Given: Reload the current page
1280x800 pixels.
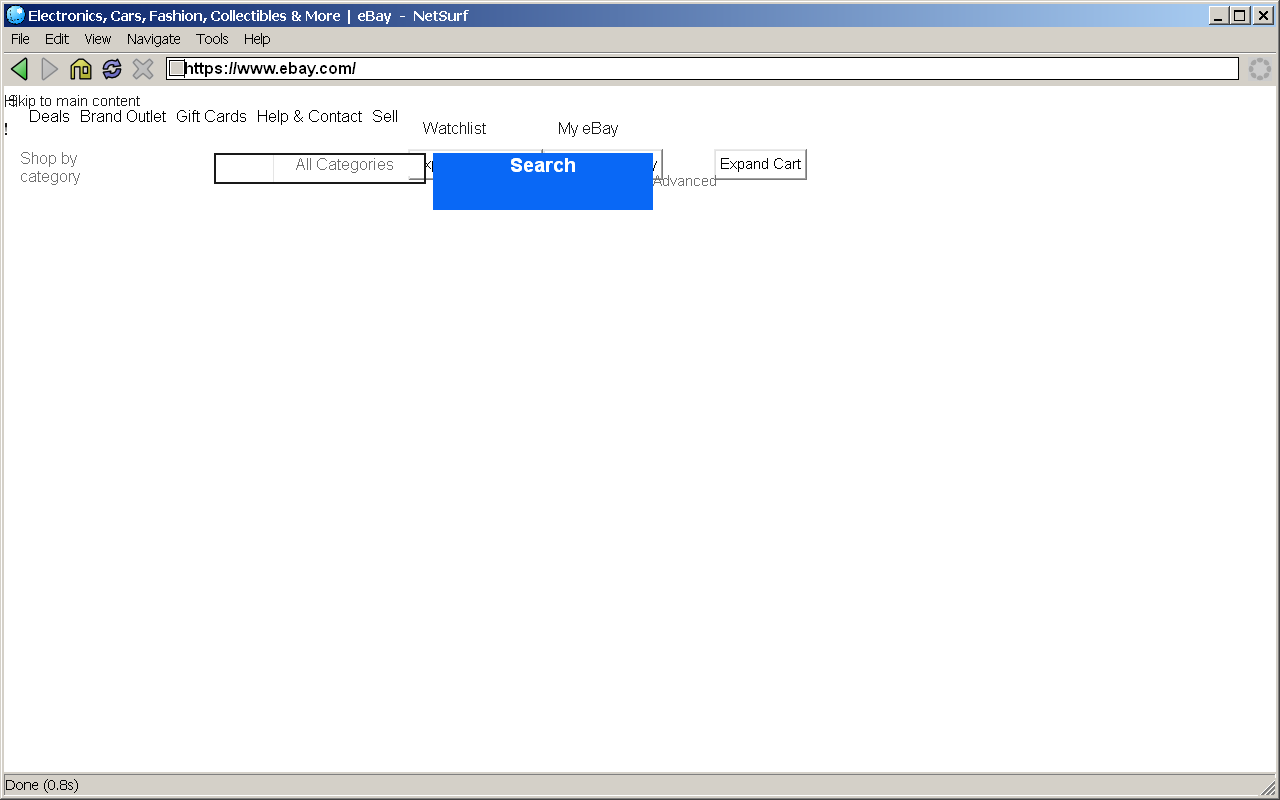Looking at the screenshot, I should click(x=112, y=69).
